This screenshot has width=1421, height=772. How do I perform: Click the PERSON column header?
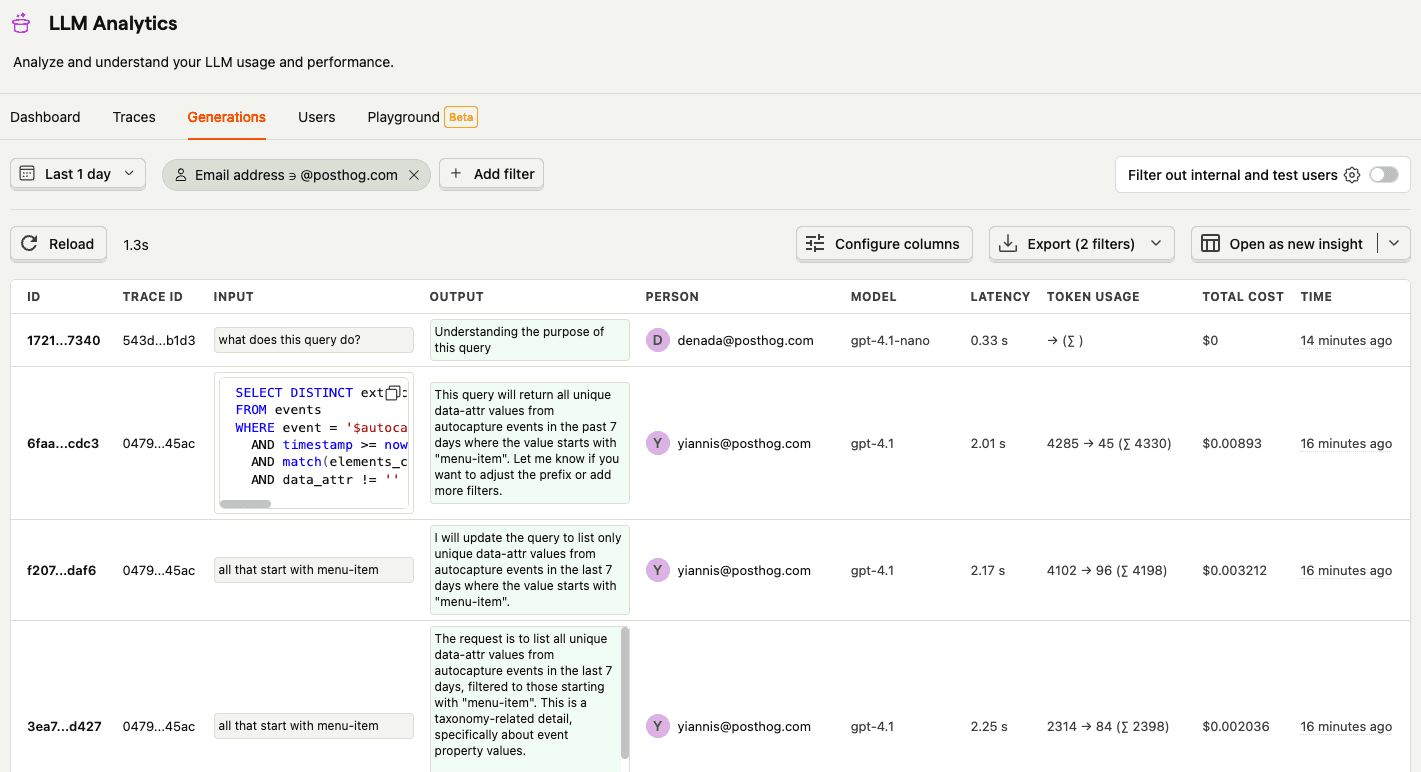coord(672,297)
